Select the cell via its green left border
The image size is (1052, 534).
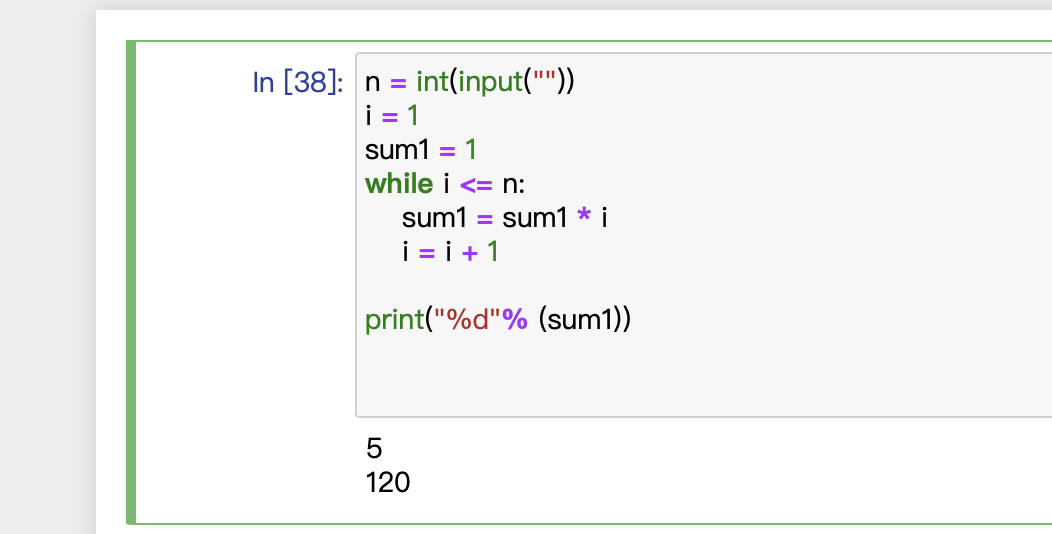coord(132,282)
